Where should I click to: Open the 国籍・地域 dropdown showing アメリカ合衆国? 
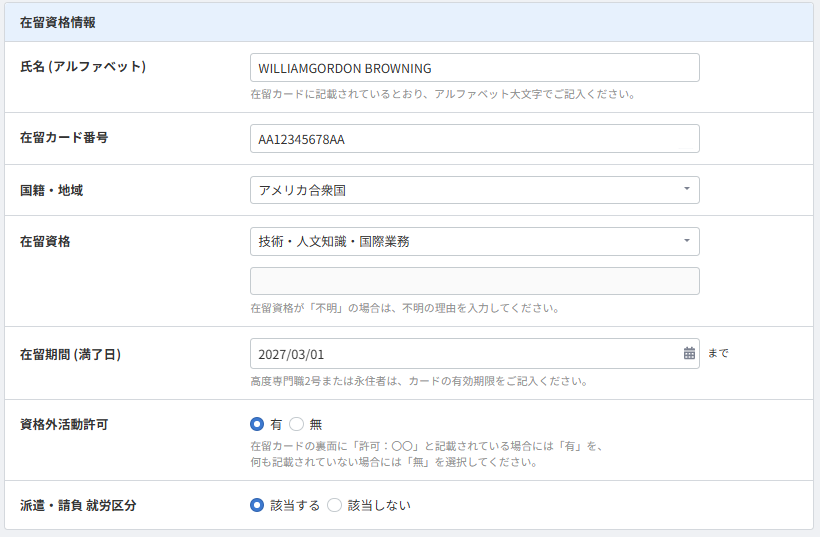pos(474,190)
